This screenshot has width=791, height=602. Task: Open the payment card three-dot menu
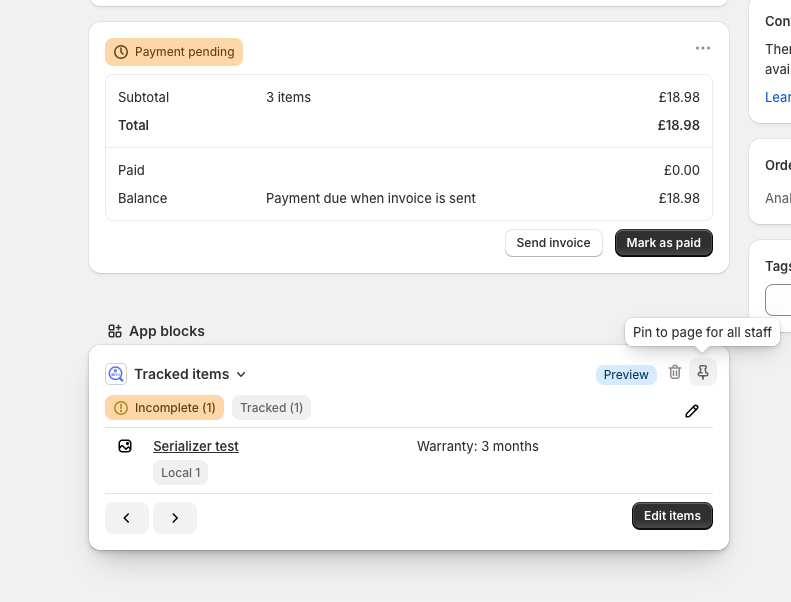(703, 48)
